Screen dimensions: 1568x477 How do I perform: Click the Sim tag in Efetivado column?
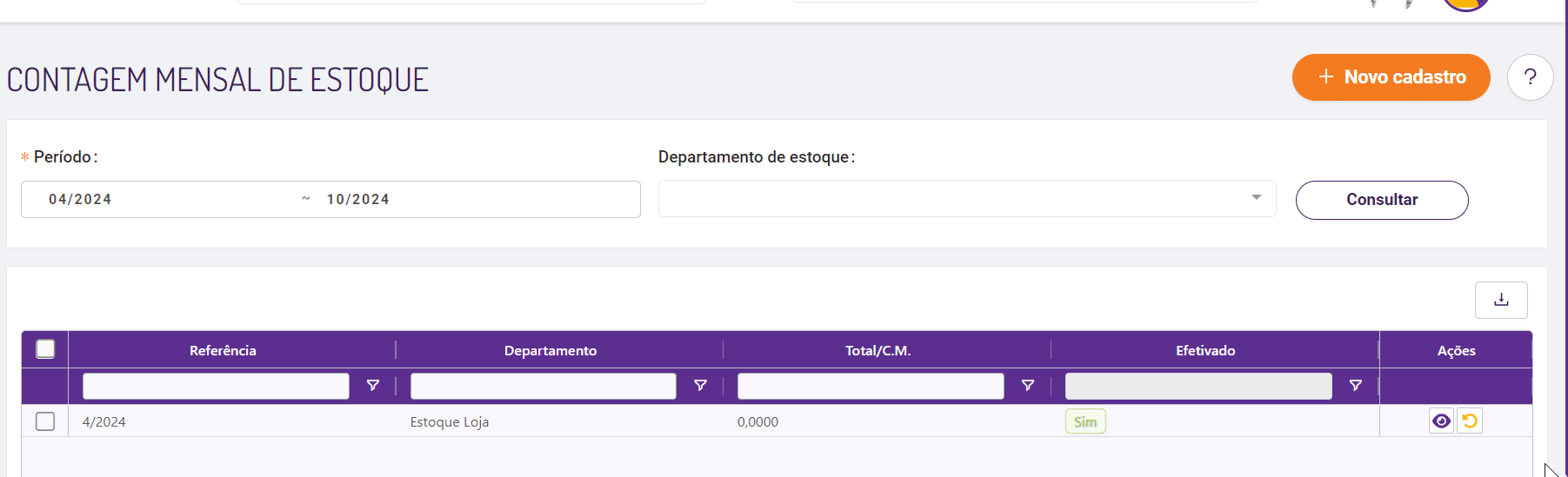coord(1085,421)
